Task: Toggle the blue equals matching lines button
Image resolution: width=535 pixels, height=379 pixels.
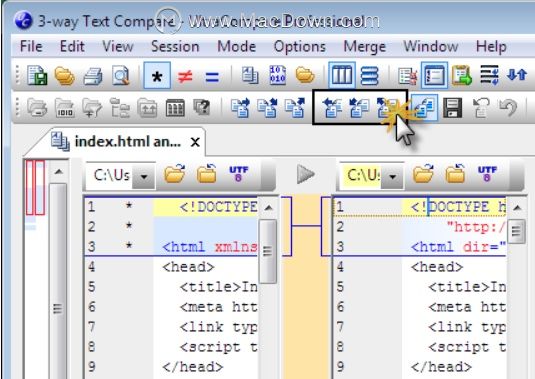Action: 212,77
